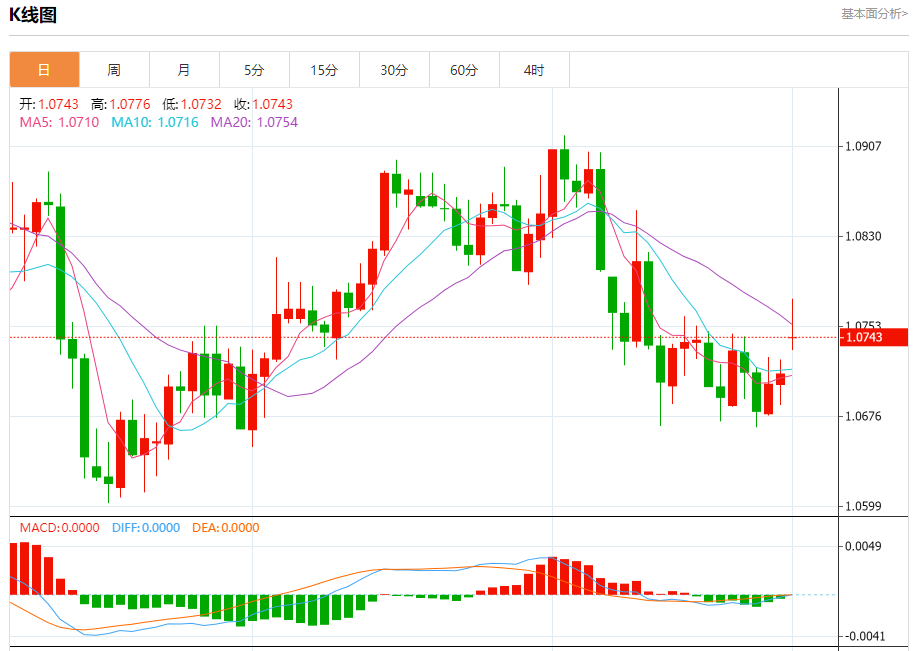Select the 日 daily chart tab
This screenshot has height=651, width=916.
click(x=44, y=70)
